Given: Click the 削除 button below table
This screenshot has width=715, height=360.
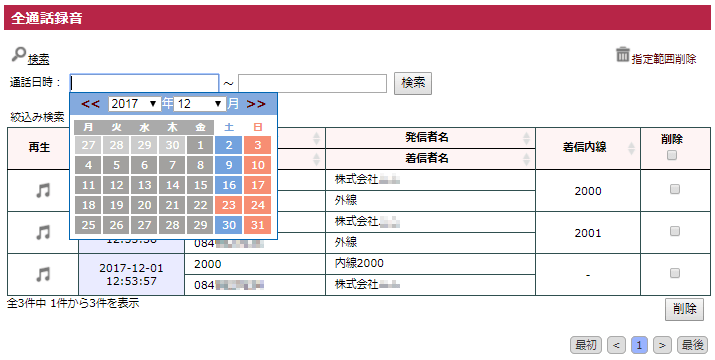Looking at the screenshot, I should click(684, 309).
